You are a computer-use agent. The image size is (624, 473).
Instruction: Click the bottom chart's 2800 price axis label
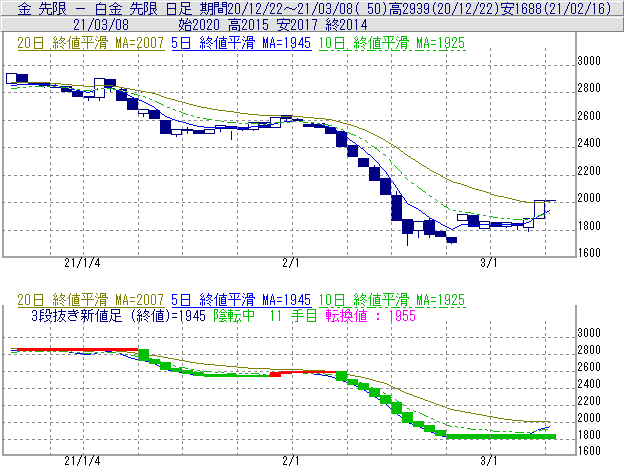click(x=589, y=350)
